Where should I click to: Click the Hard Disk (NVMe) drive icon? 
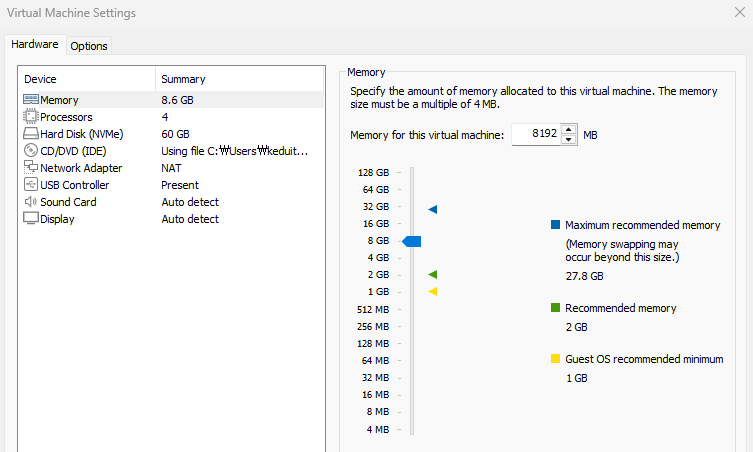click(31, 134)
